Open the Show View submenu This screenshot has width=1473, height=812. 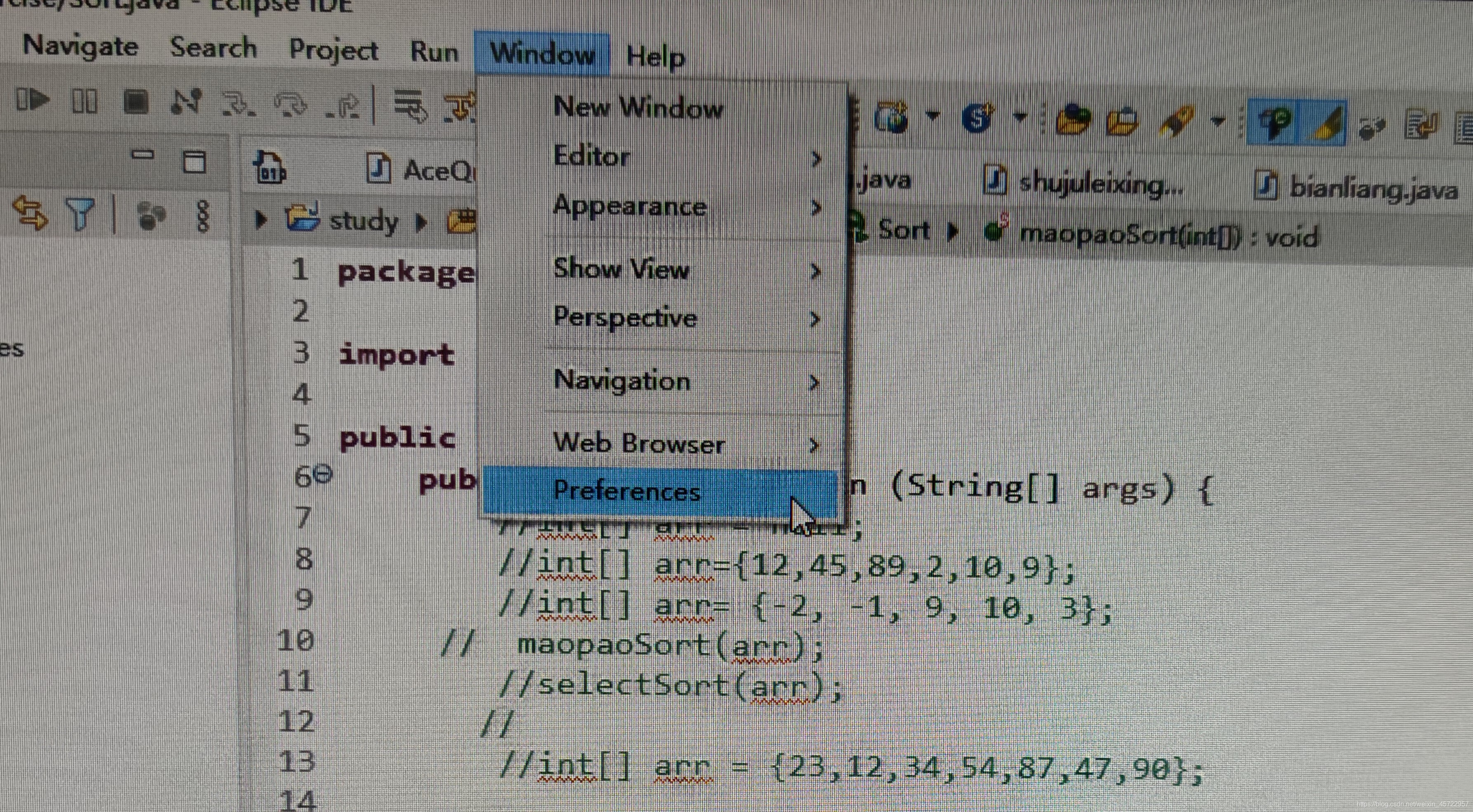coord(661,269)
